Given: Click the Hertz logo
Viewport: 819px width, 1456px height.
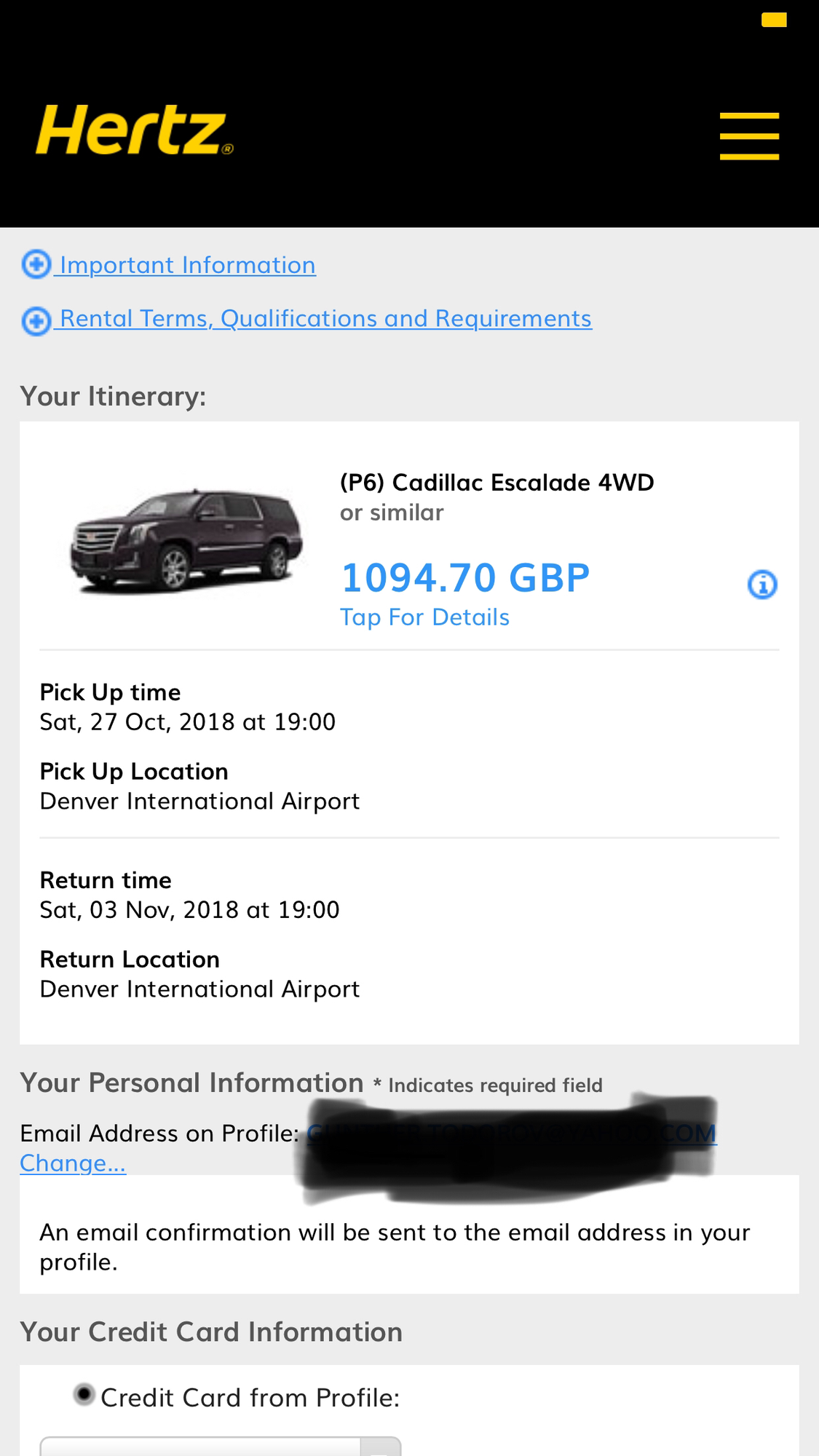Looking at the screenshot, I should click(x=135, y=130).
